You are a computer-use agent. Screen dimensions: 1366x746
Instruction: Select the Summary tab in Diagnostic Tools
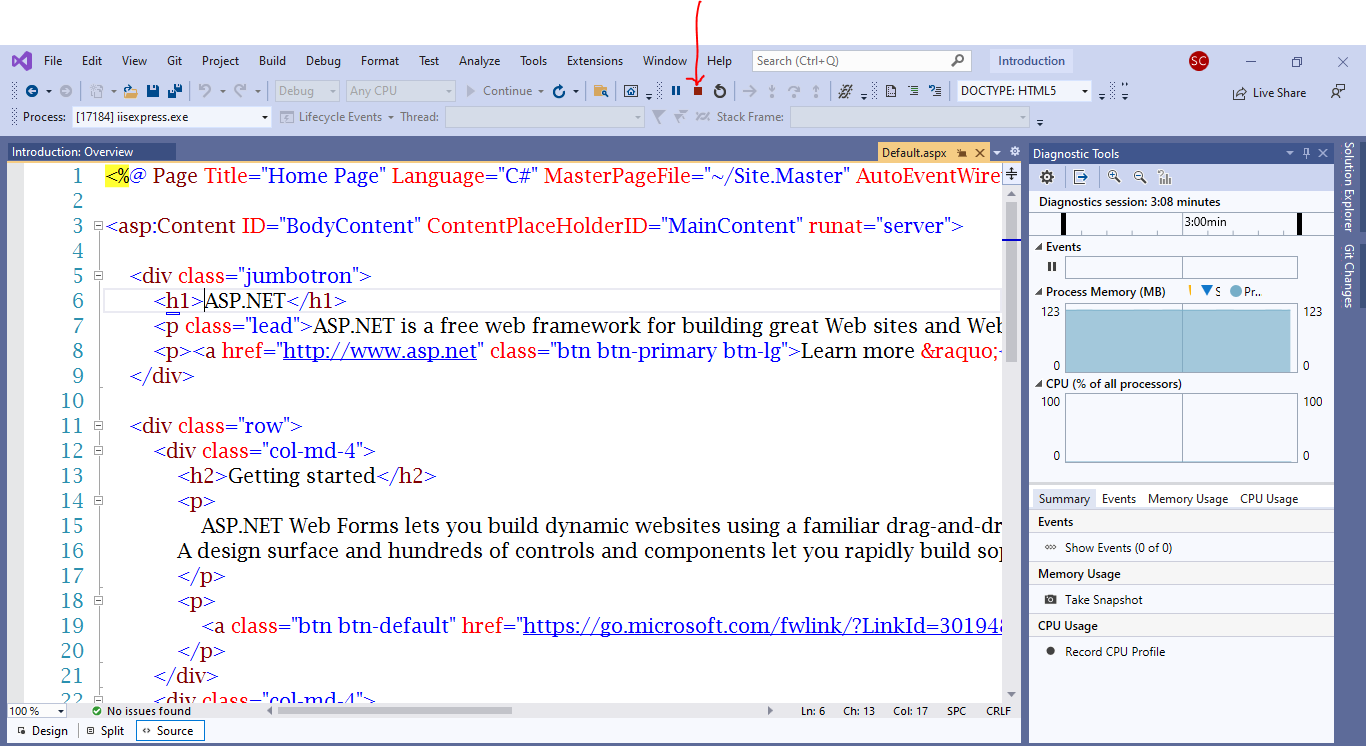pos(1064,499)
